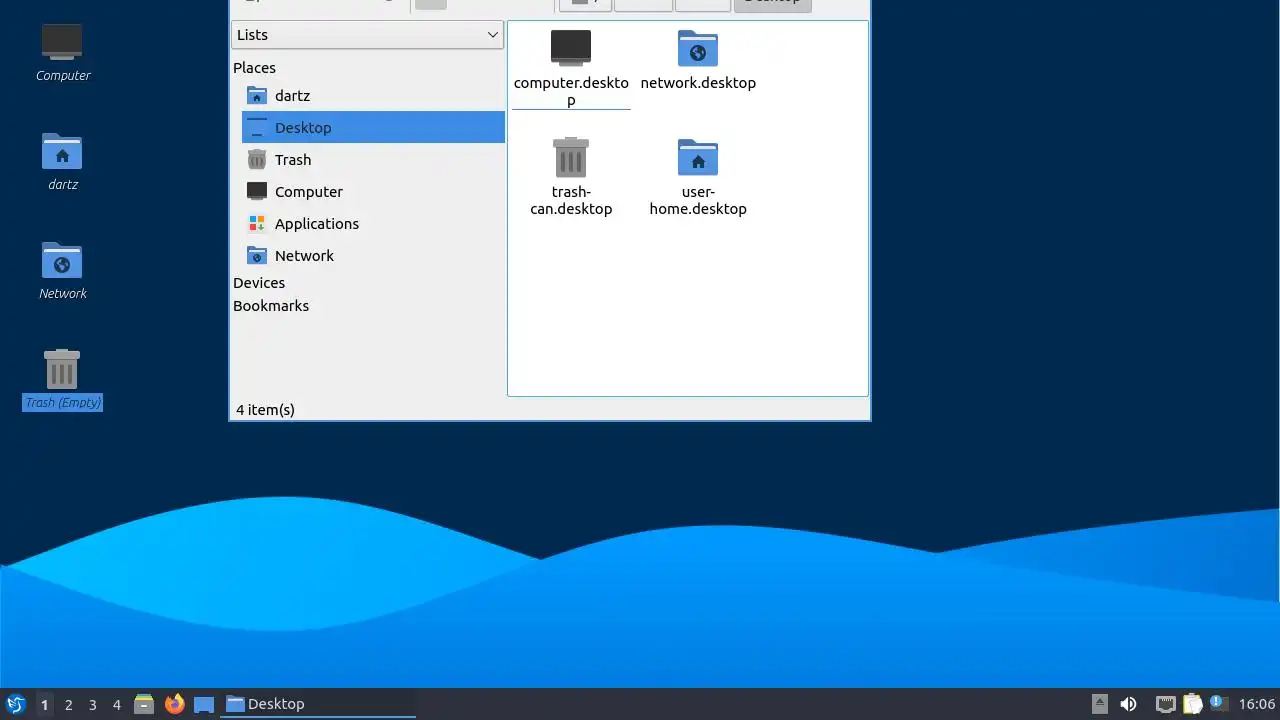Open the update notifier tray icon
This screenshot has height=720, width=1280.
pos(1218,703)
